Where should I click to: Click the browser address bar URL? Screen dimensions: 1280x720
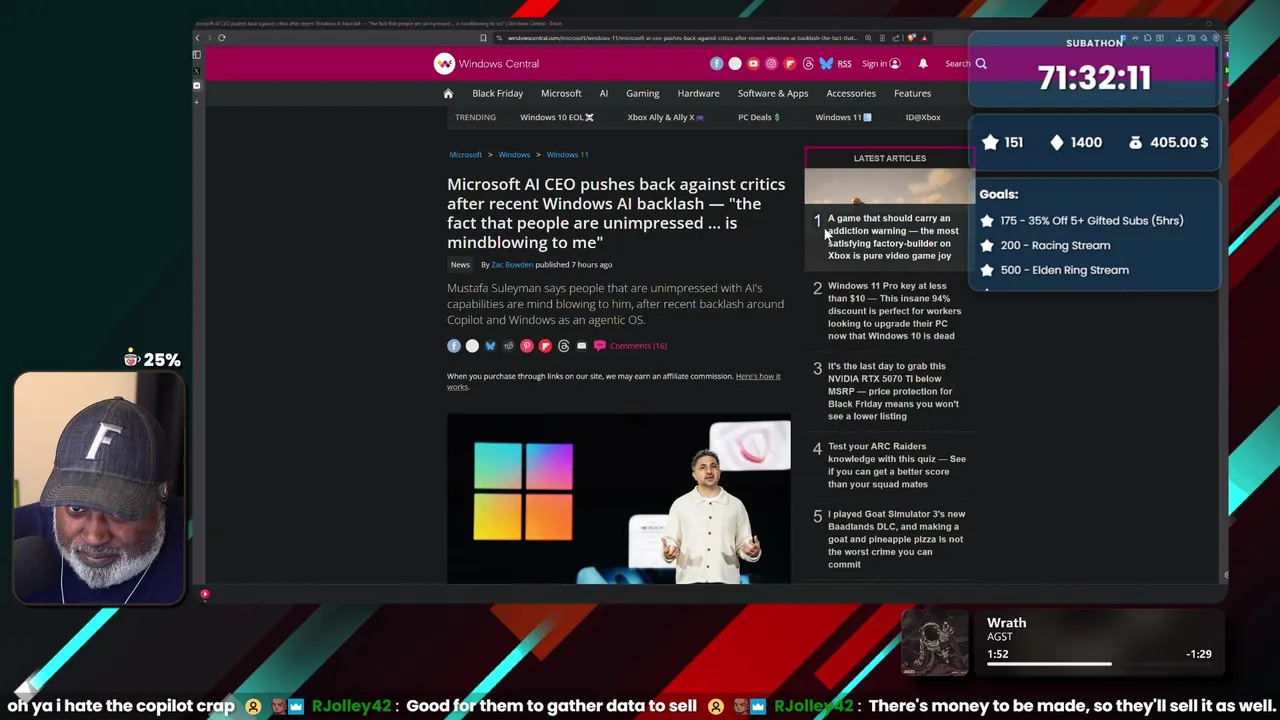point(682,38)
